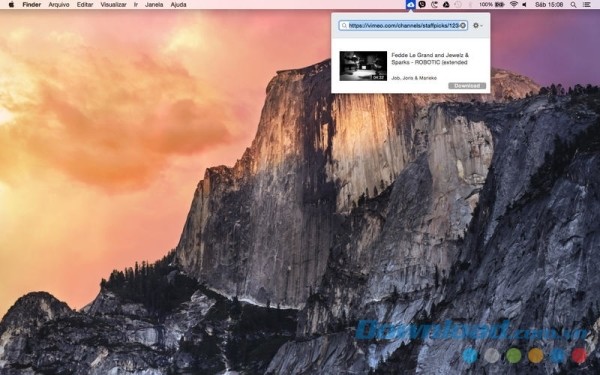Open the Wi-Fi menu

pyautogui.click(x=514, y=5)
